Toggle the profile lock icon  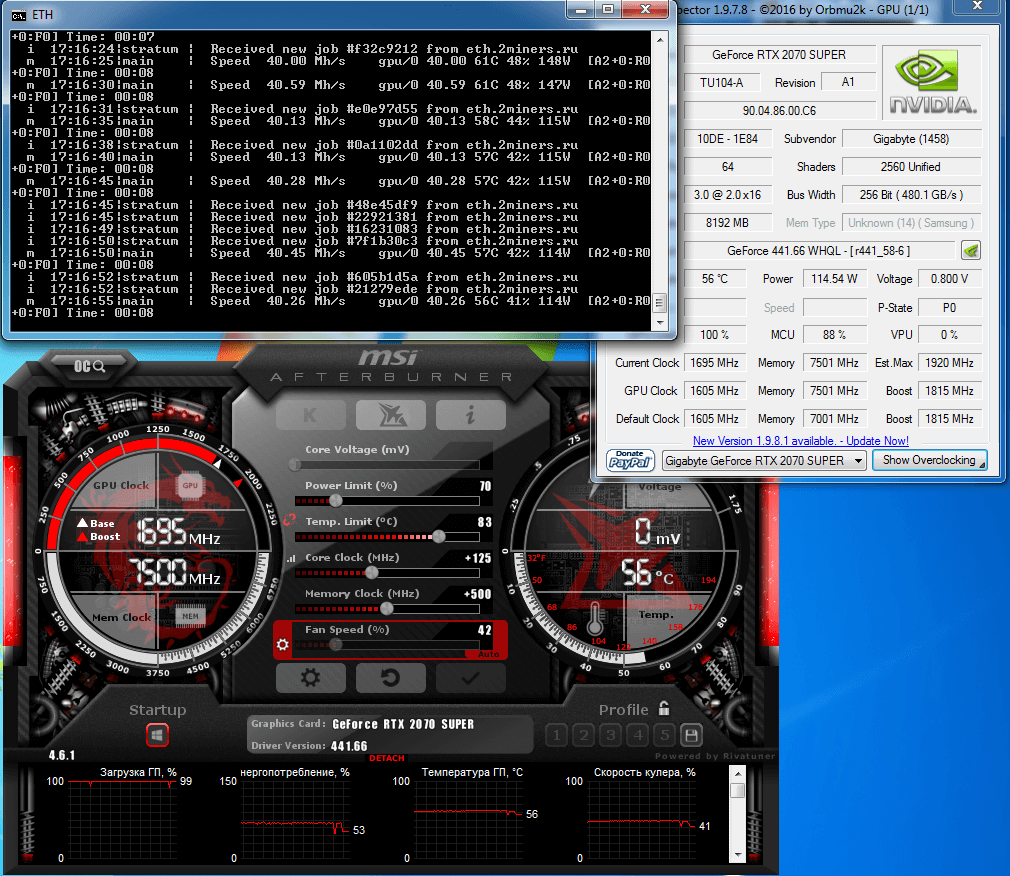tap(664, 709)
